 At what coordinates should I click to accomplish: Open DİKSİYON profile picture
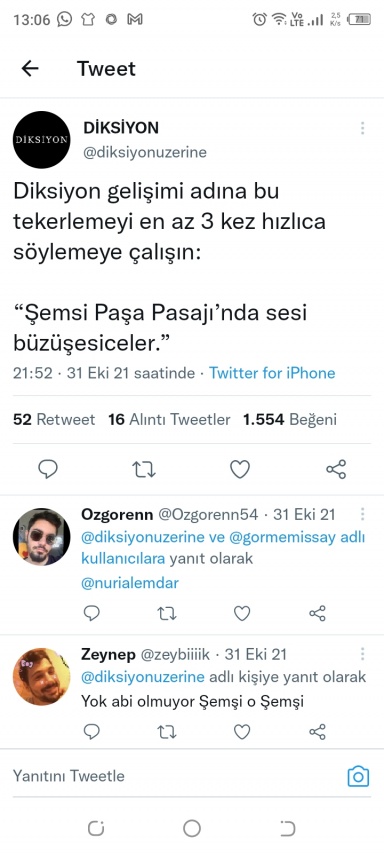42,139
